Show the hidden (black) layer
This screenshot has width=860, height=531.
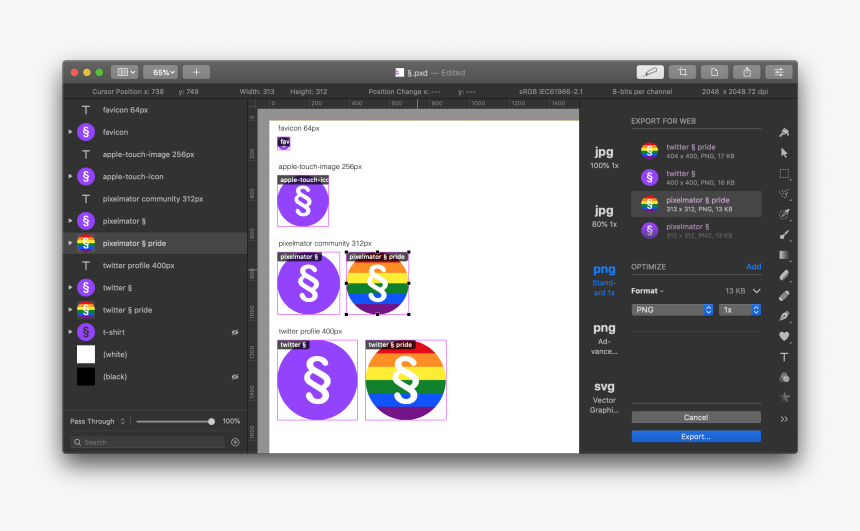[235, 377]
